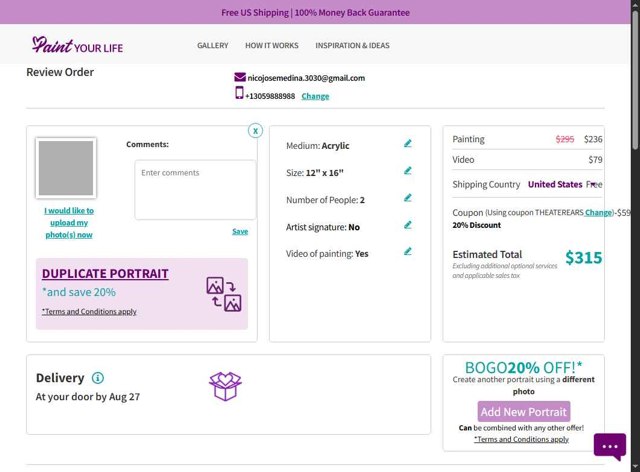Change the contact phone number
This screenshot has width=640, height=472.
(315, 96)
